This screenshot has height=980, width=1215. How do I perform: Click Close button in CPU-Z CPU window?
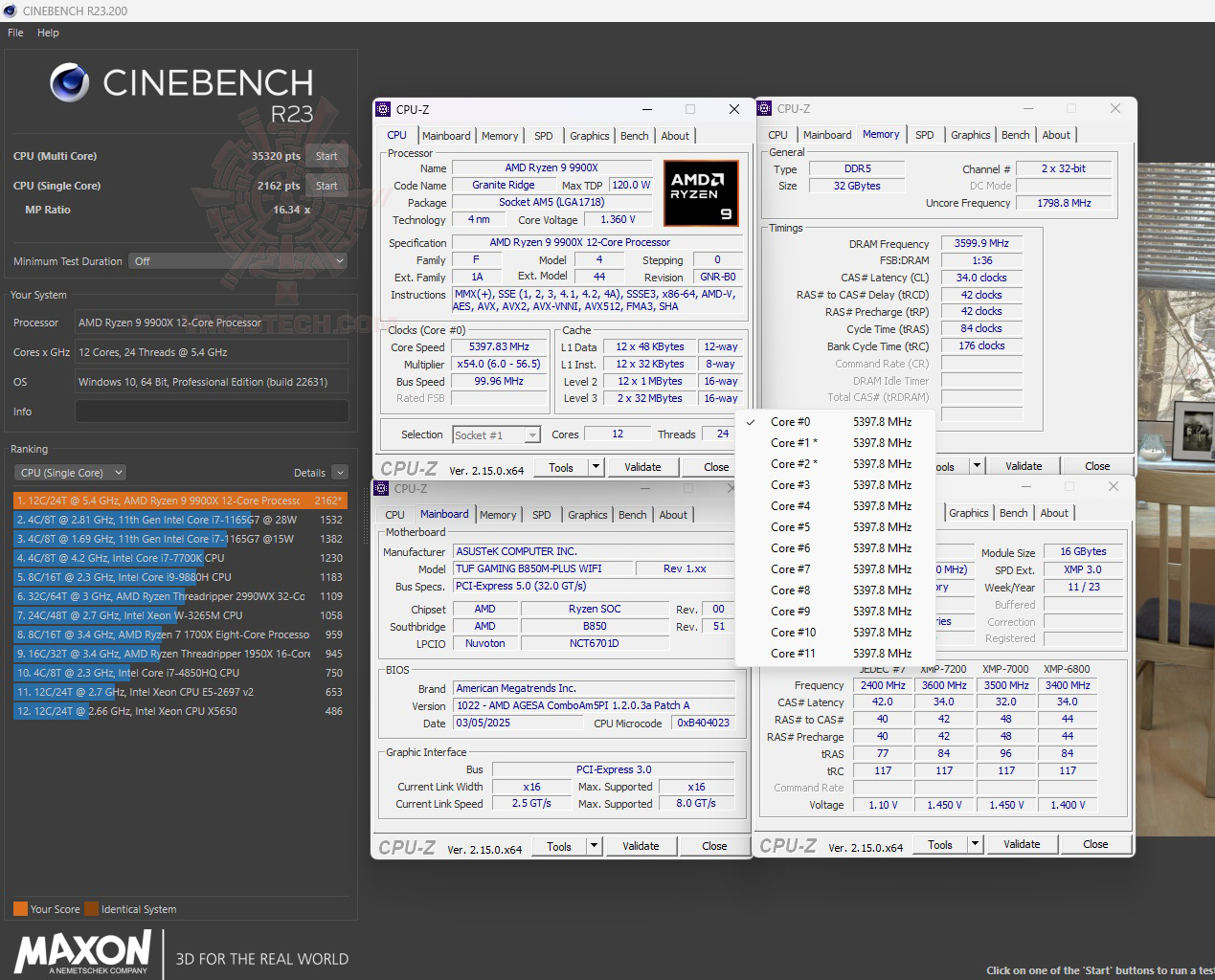pos(716,467)
